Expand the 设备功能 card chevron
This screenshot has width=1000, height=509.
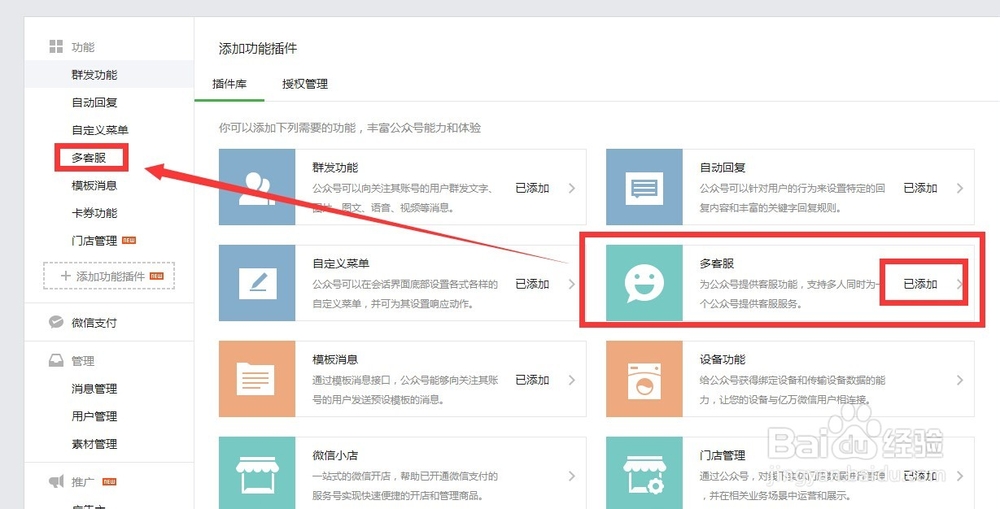click(960, 380)
